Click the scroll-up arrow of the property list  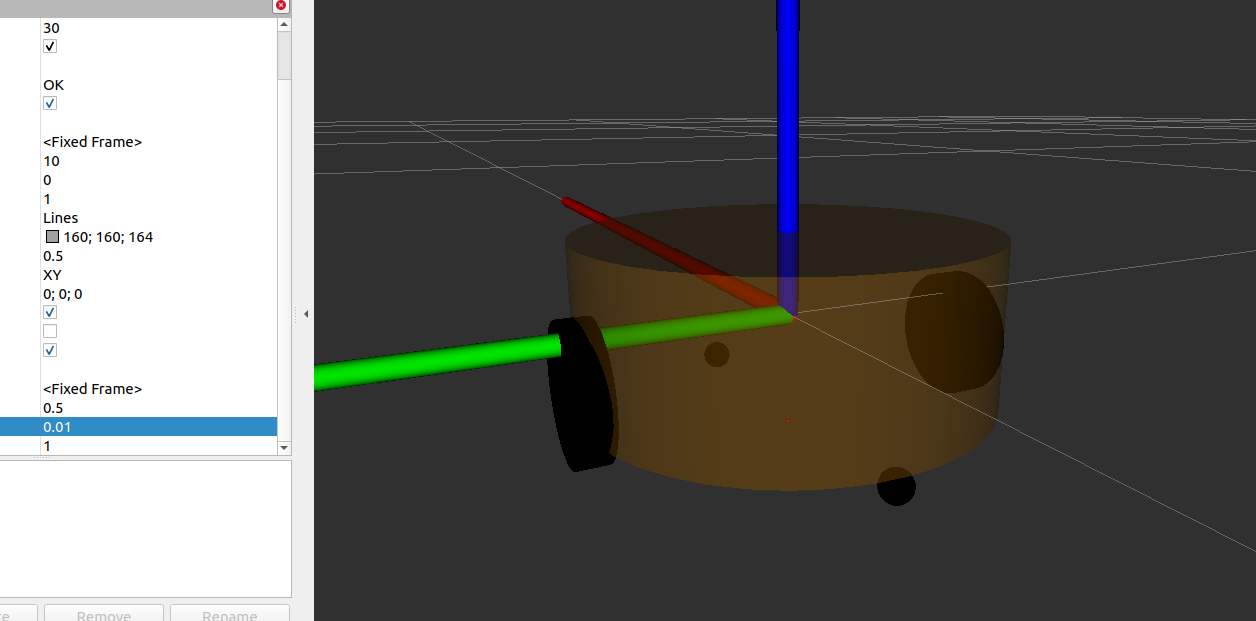tap(284, 22)
